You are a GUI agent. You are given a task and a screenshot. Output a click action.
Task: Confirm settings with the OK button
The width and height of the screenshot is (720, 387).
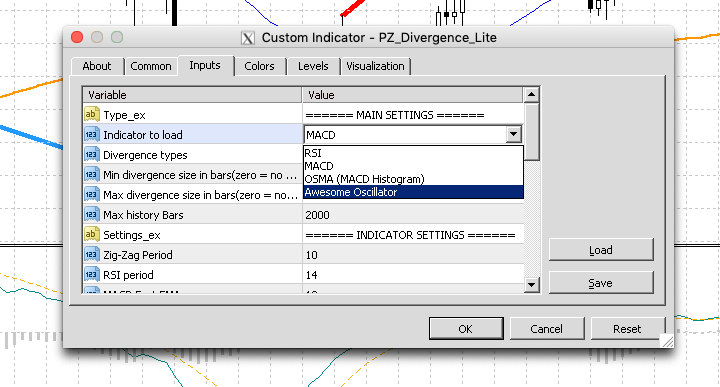[x=466, y=329]
